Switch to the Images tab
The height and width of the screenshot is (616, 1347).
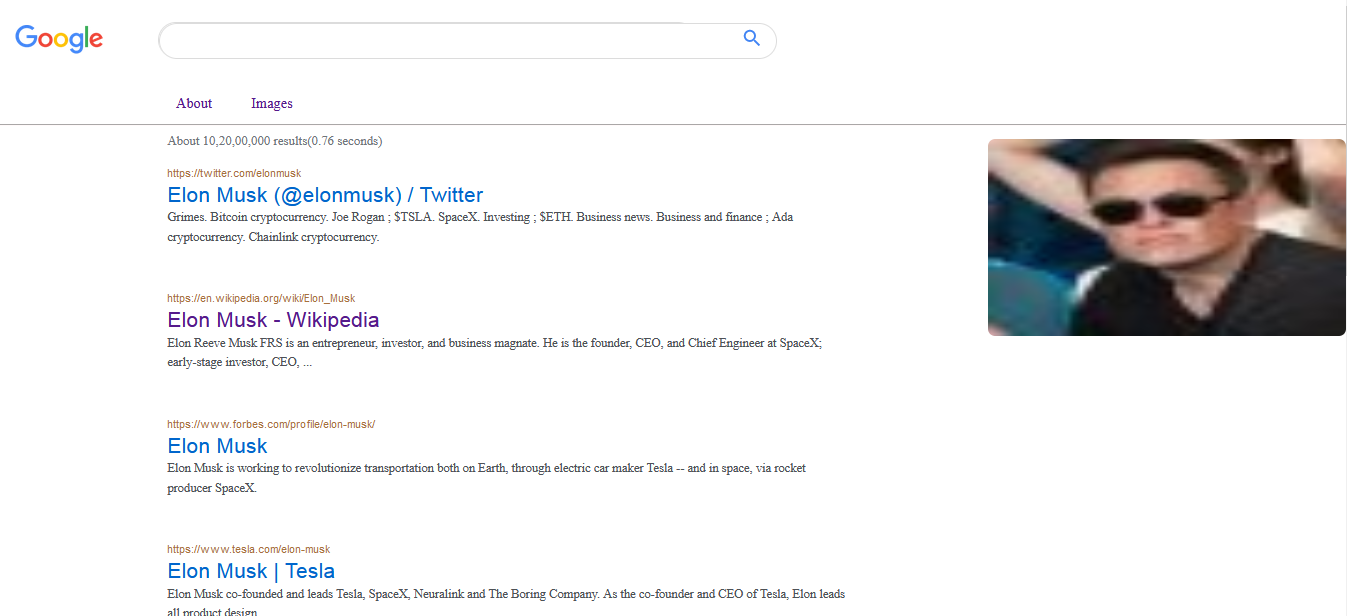pos(272,103)
